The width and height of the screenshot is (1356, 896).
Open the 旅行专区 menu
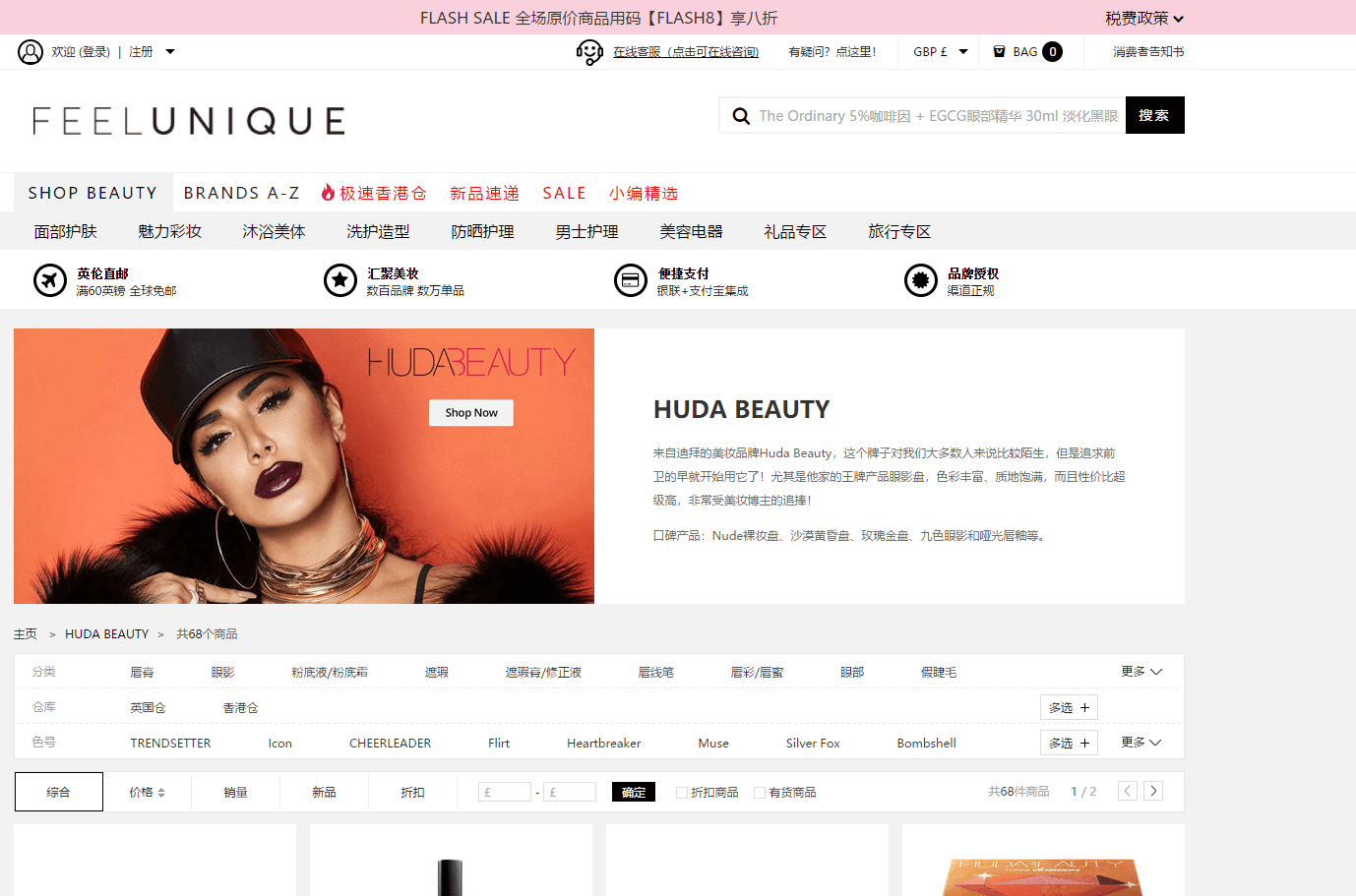pos(900,232)
